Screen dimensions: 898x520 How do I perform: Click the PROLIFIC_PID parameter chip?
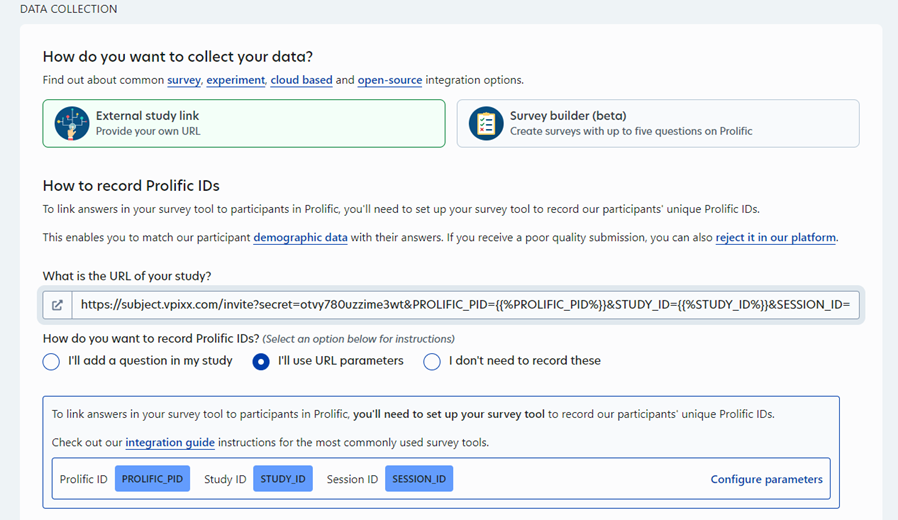(x=152, y=479)
